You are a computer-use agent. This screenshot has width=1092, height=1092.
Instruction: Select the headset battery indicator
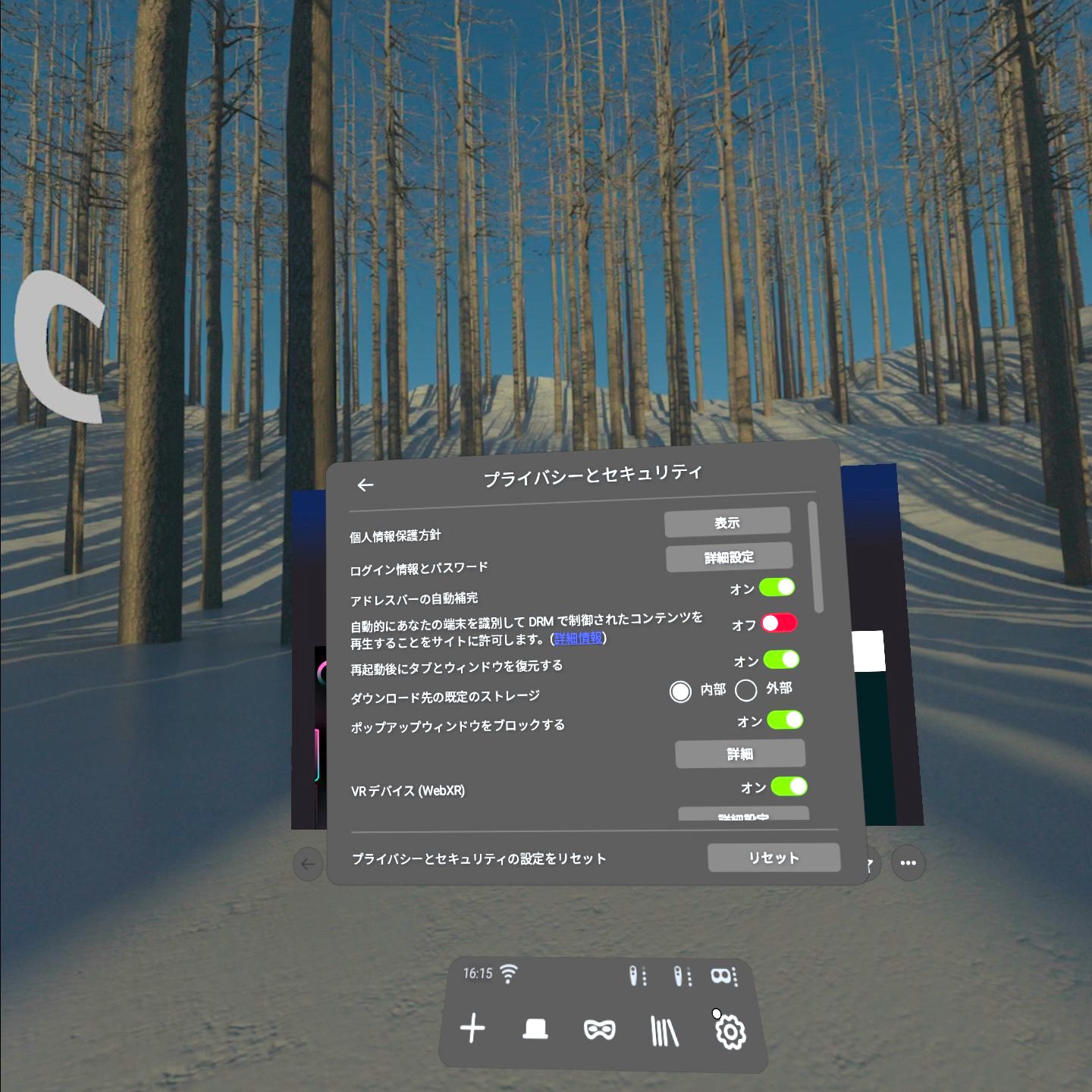coord(723,976)
